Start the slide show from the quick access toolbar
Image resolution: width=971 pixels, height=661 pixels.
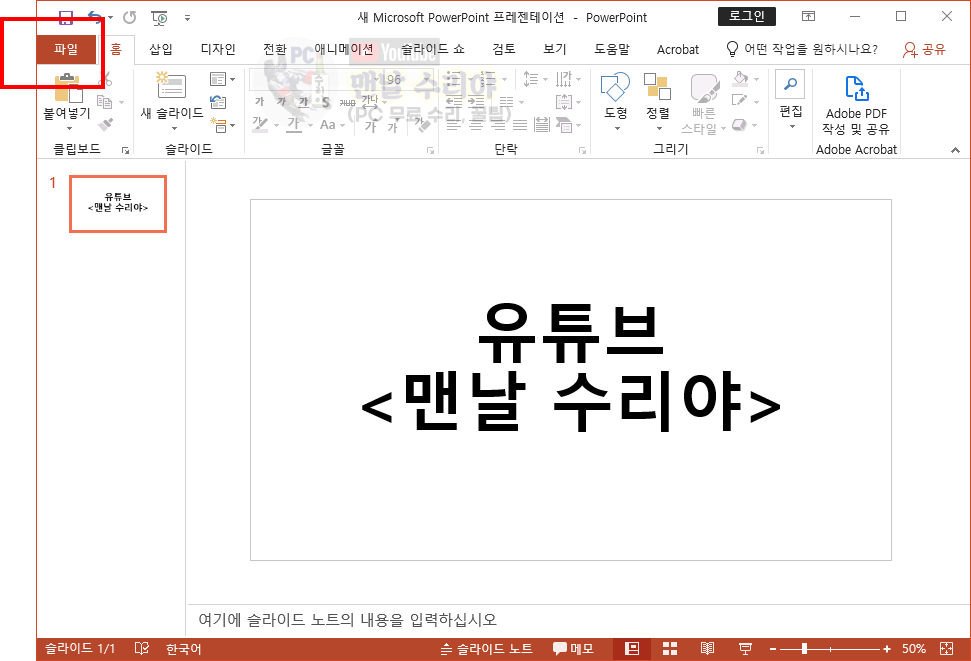(160, 18)
